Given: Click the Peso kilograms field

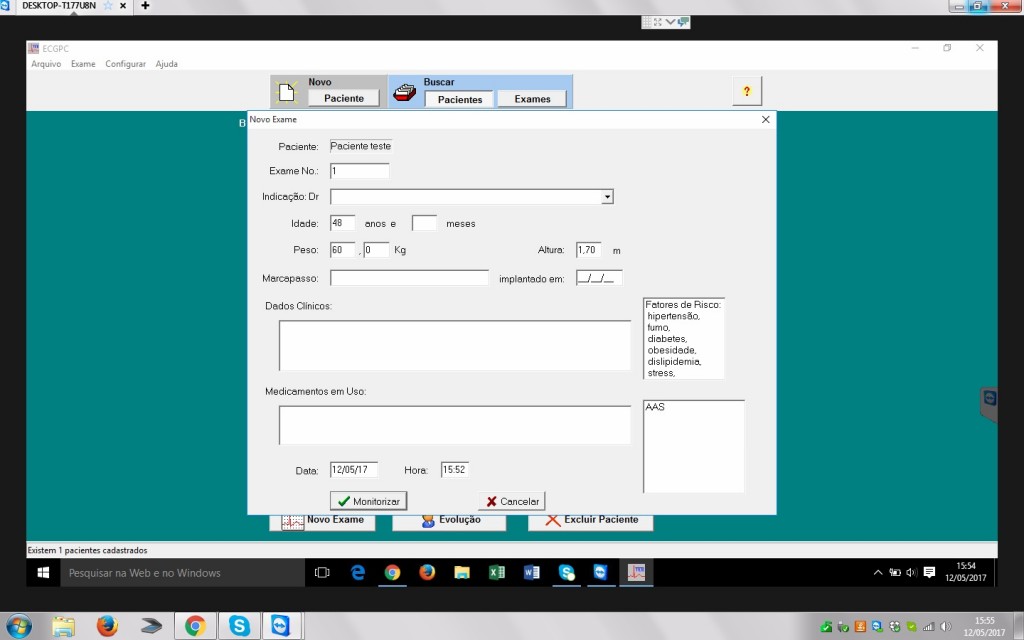Looking at the screenshot, I should [342, 249].
